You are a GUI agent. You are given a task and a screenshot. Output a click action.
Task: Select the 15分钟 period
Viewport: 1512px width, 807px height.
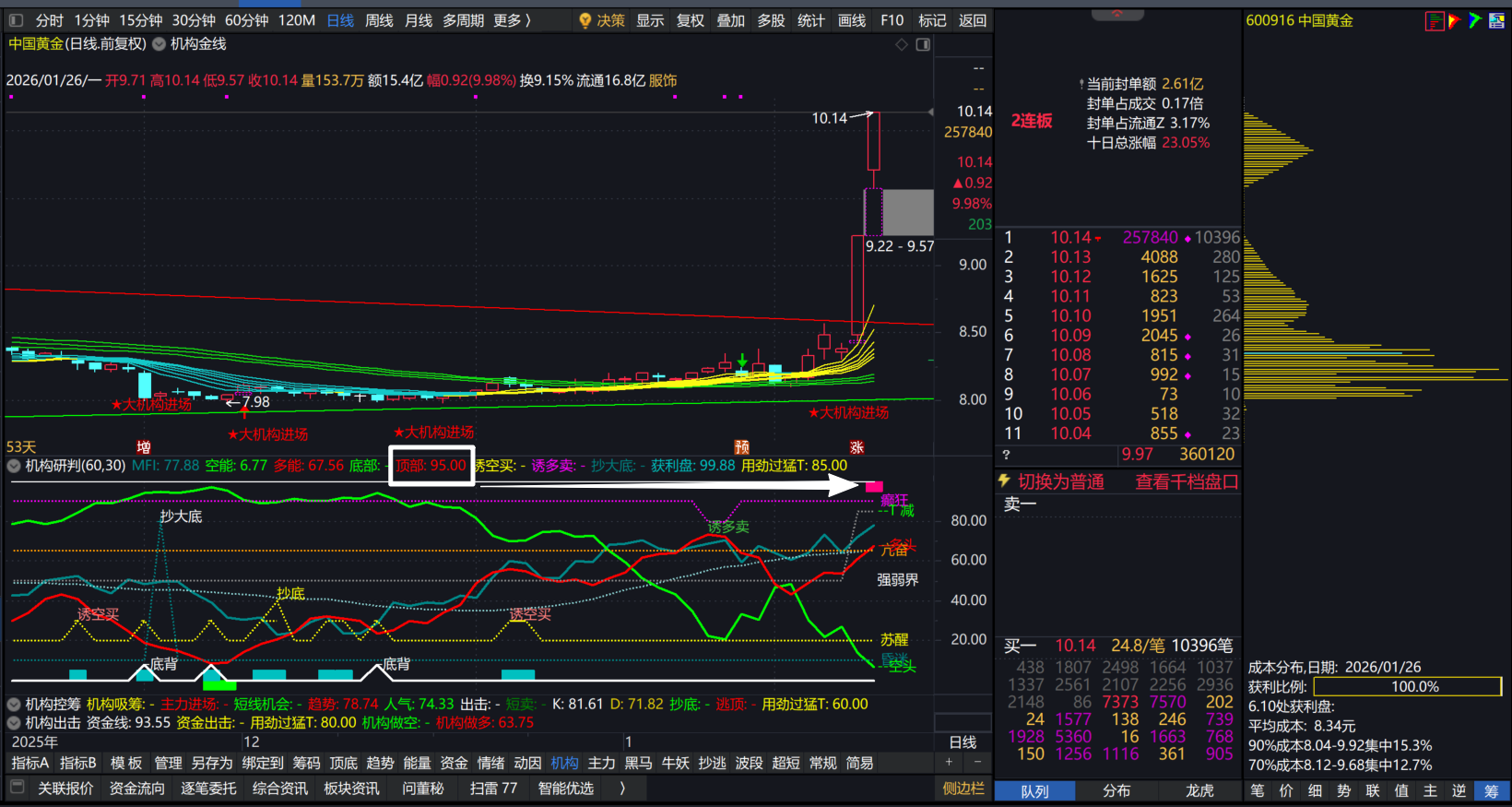141,20
